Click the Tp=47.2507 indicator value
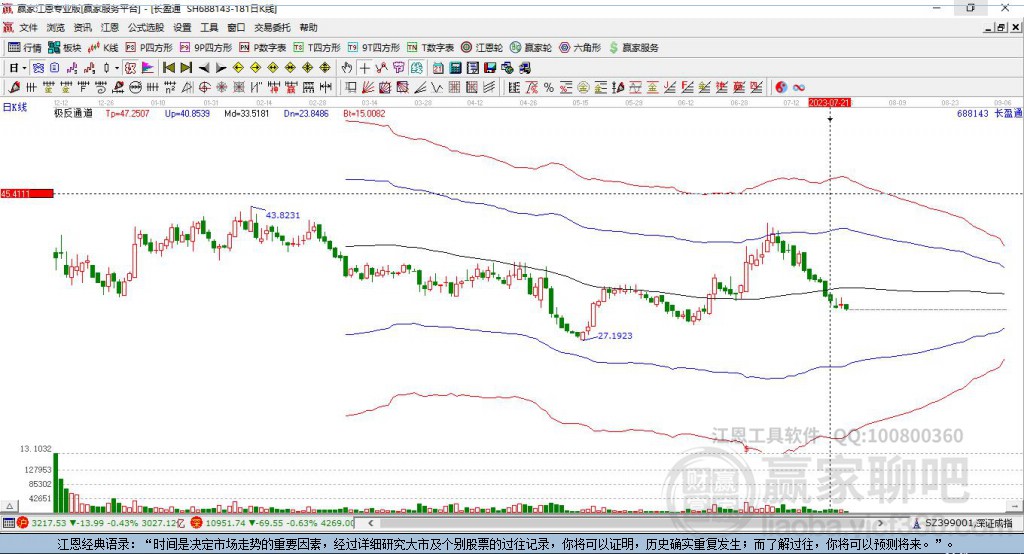This screenshot has height=554, width=1024. click(x=127, y=113)
